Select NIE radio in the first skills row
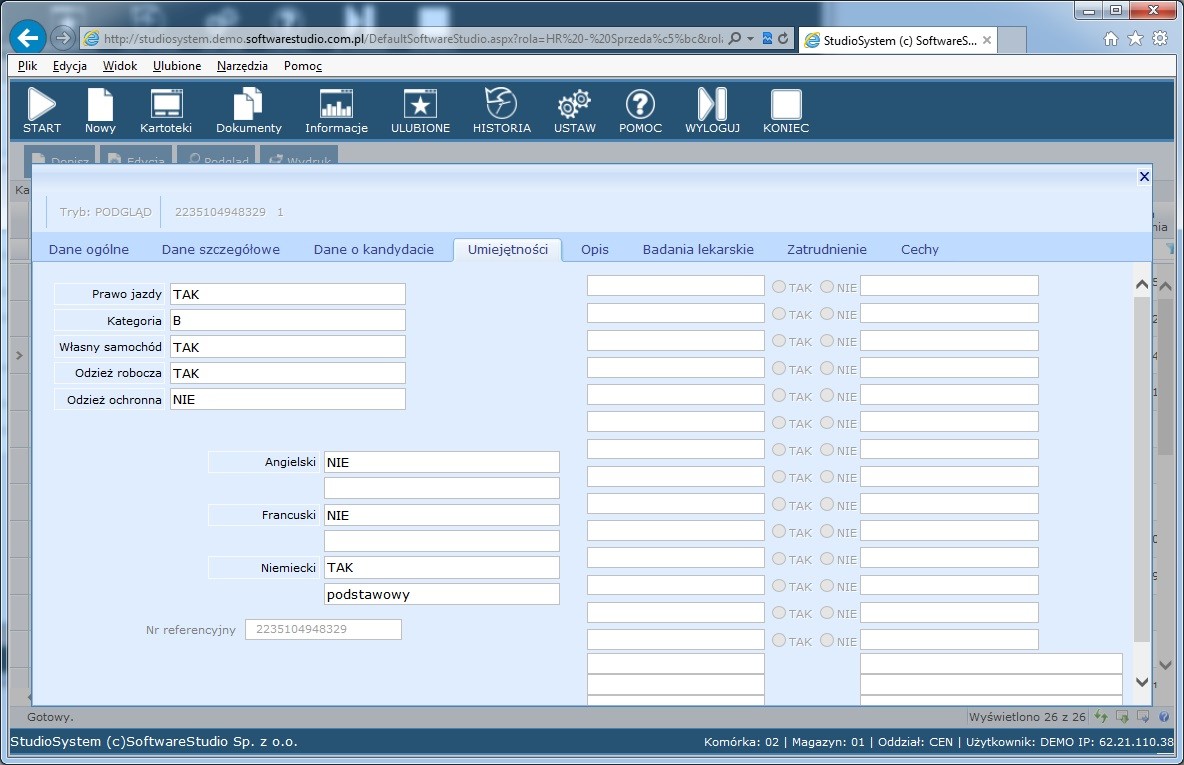1184x765 pixels. (x=827, y=286)
